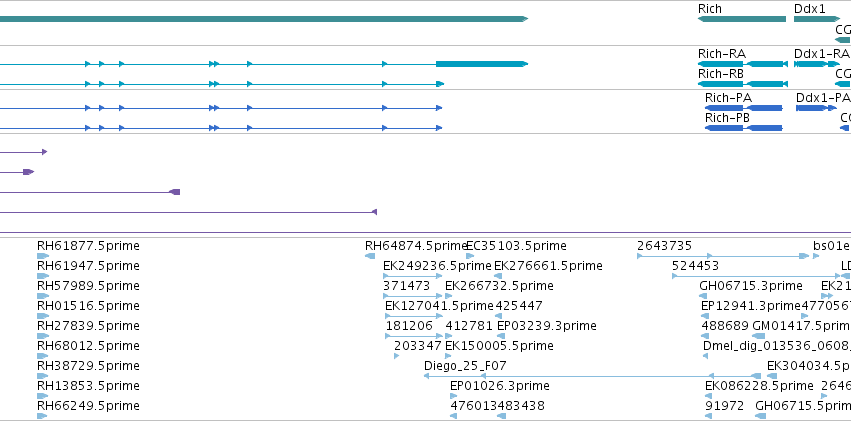
Task: Select the thick exon of top transcript
Action: coord(482,64)
